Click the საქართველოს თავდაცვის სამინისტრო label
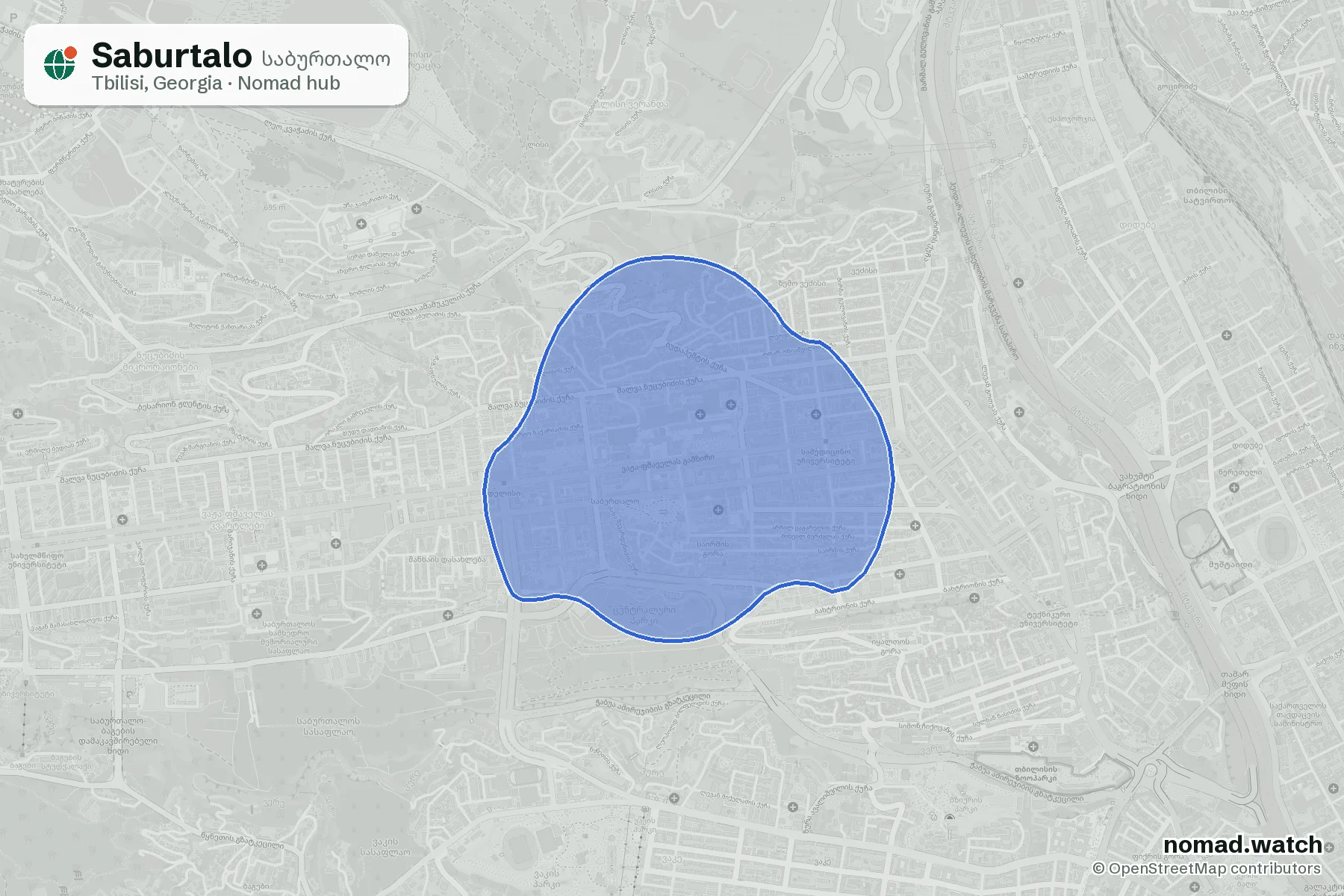 1298,715
